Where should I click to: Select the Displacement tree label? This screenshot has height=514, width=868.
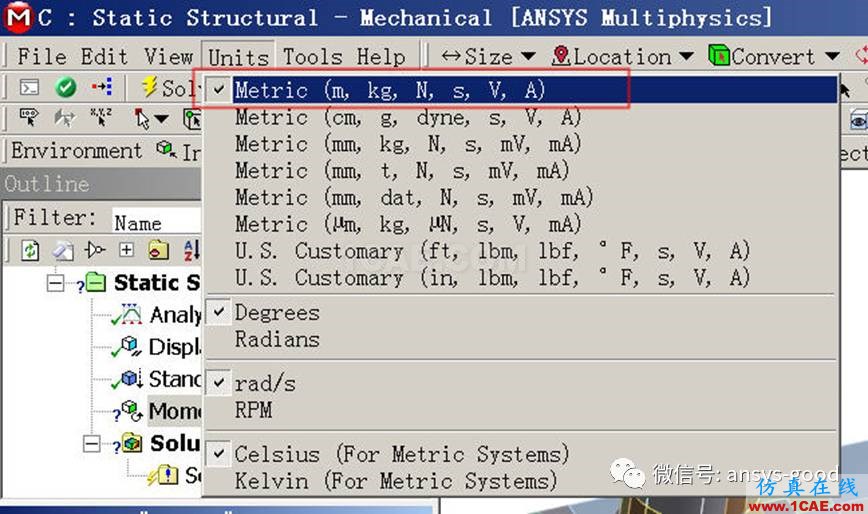pos(174,347)
